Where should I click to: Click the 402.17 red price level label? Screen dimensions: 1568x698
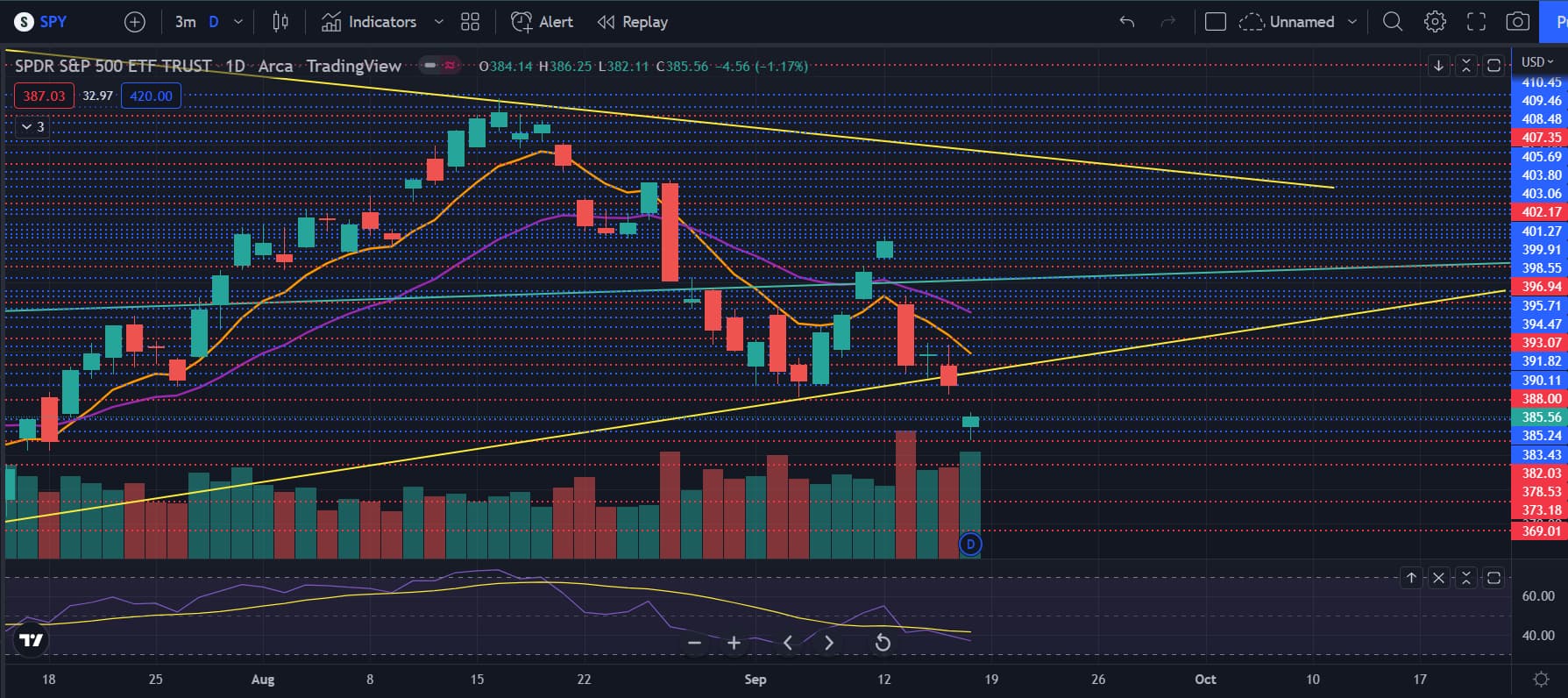click(1540, 212)
